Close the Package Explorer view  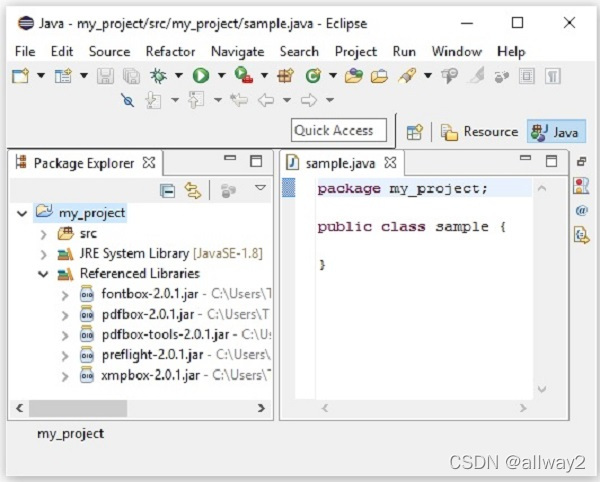(x=149, y=163)
